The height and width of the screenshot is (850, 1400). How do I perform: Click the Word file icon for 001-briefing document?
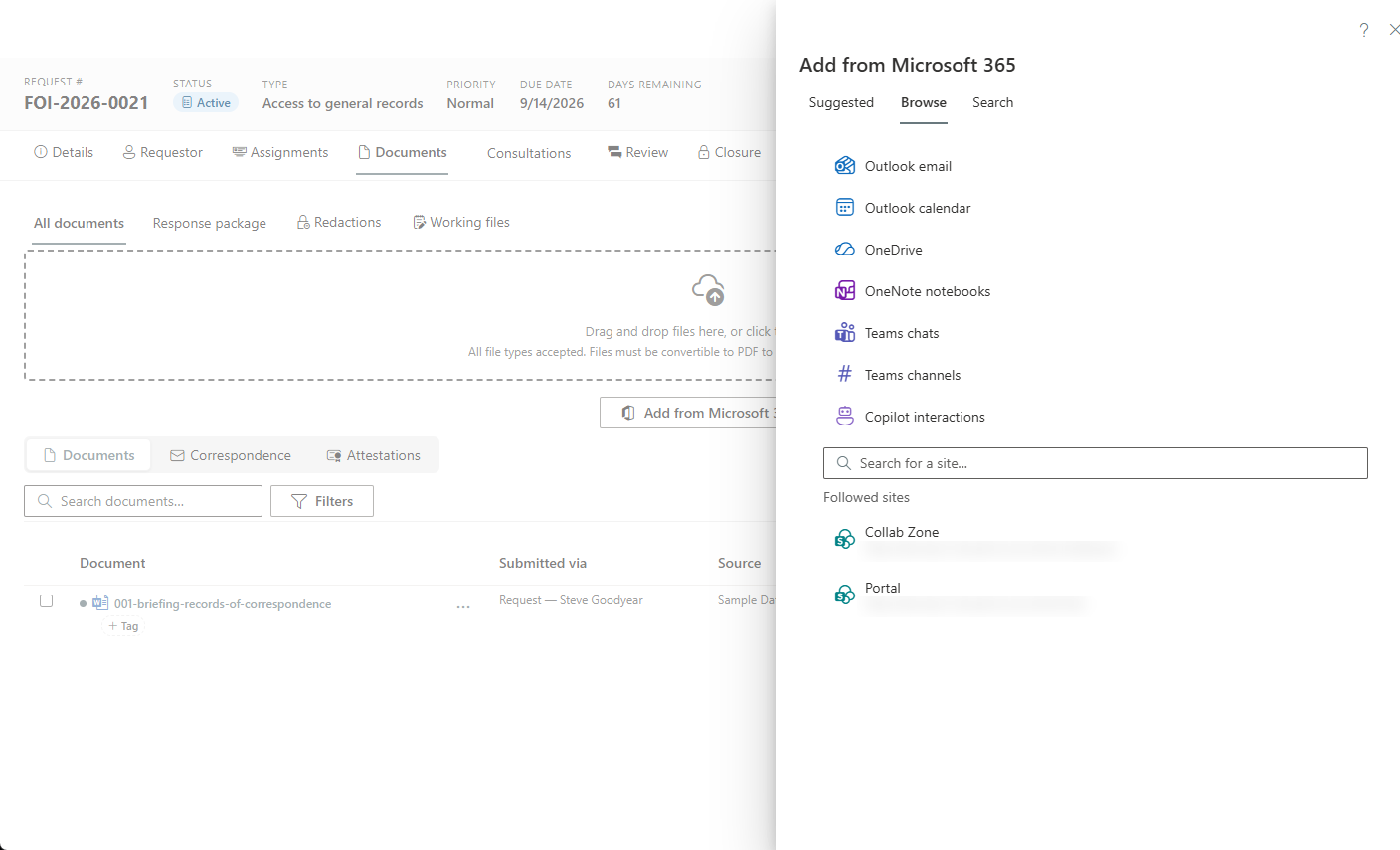coord(100,602)
